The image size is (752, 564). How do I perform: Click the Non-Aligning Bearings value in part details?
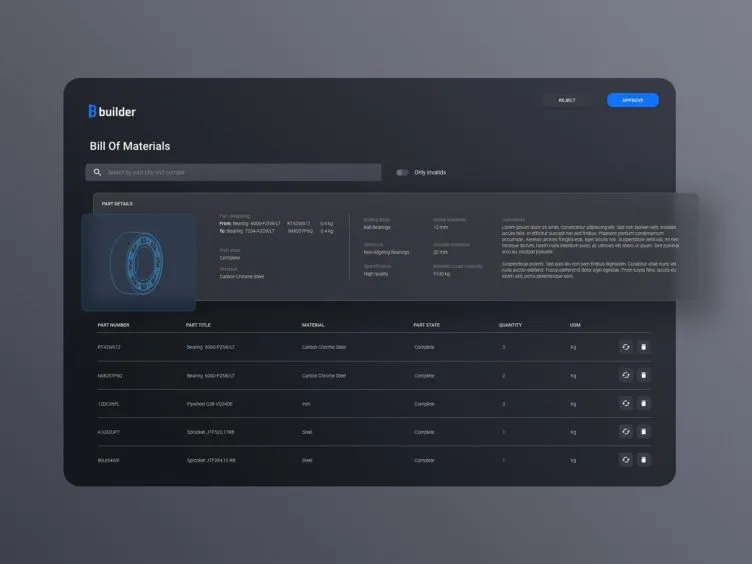[x=387, y=252]
